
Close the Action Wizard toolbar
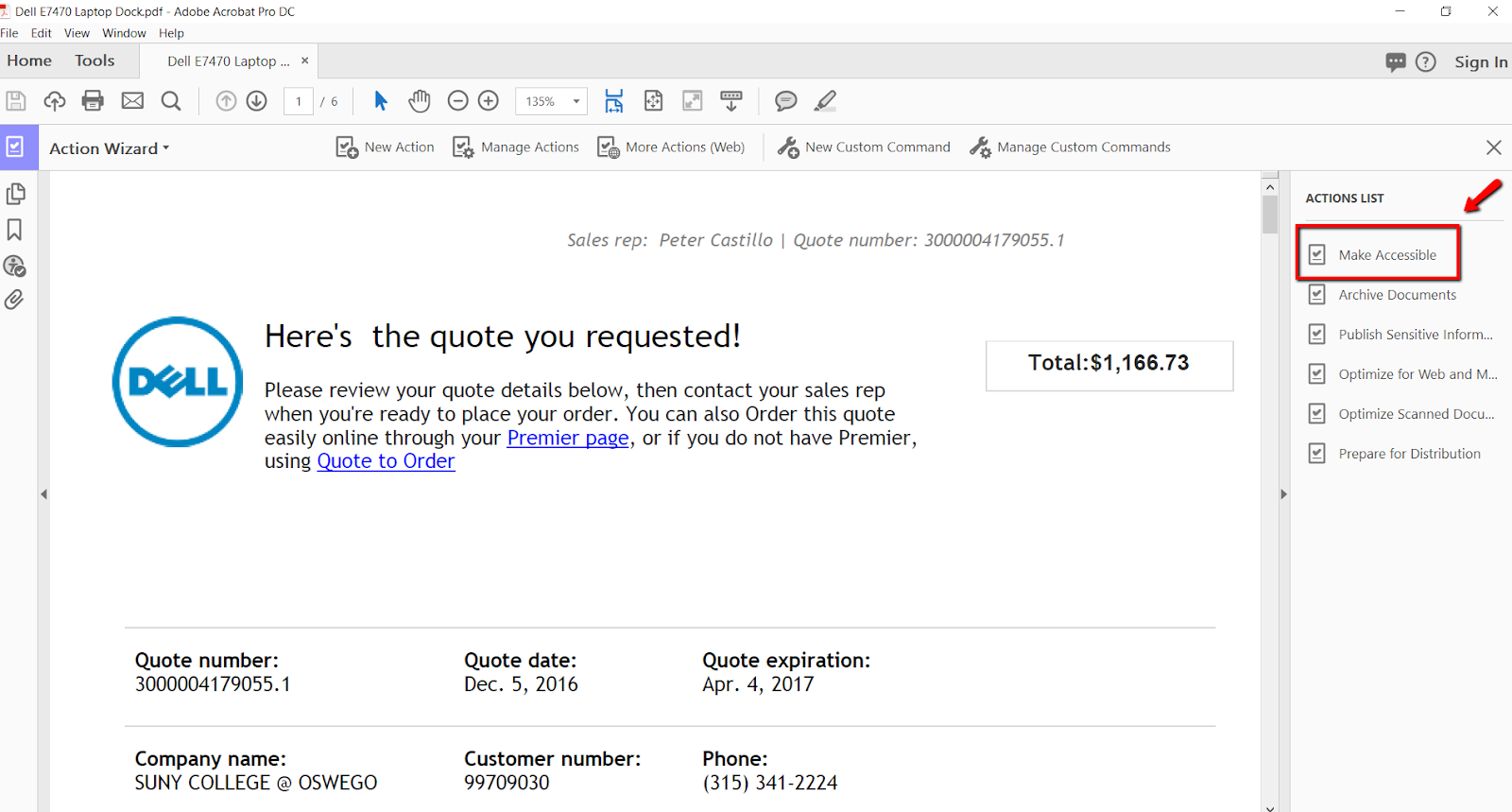[x=1494, y=147]
